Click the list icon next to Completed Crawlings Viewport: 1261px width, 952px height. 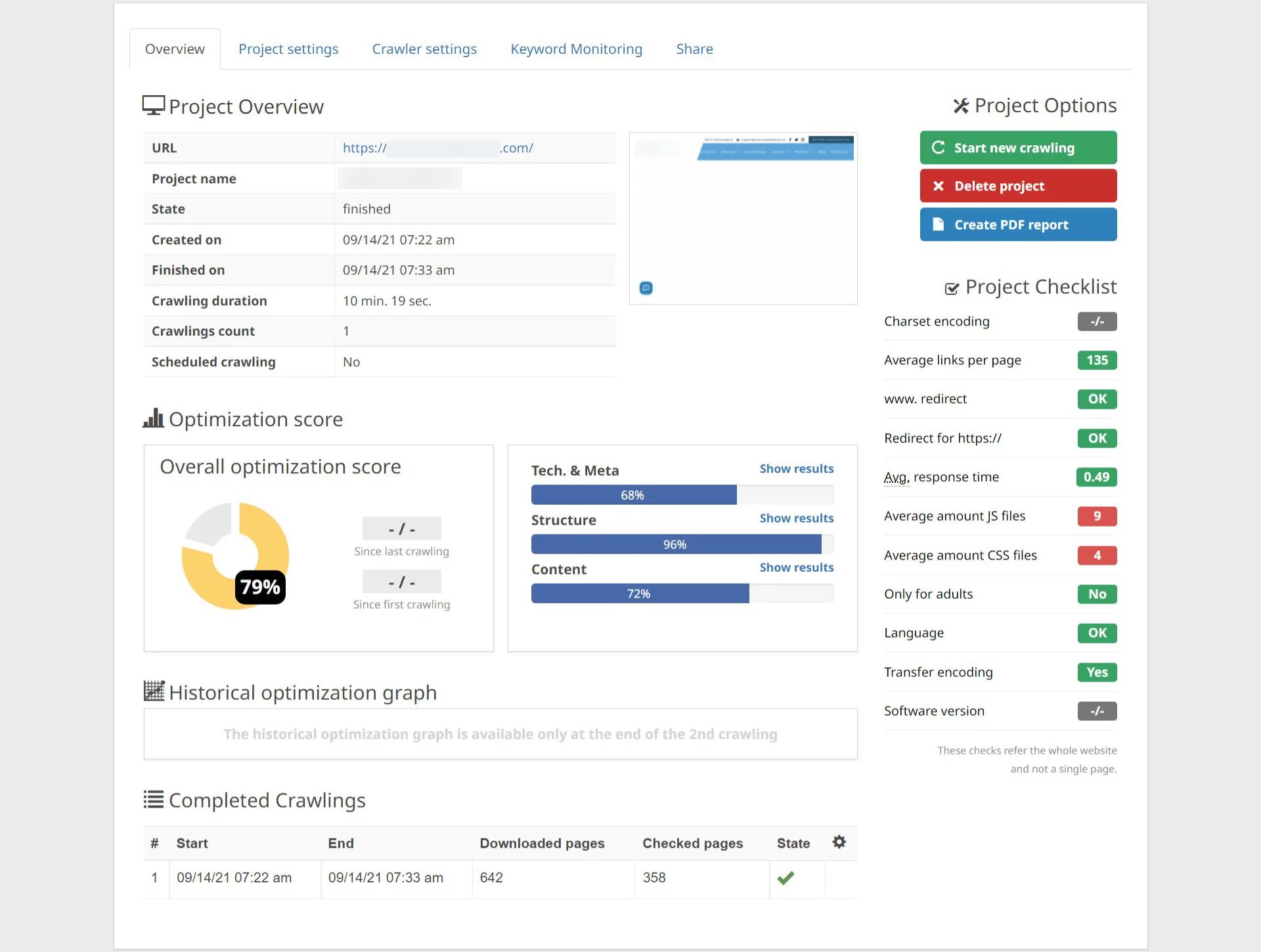click(153, 799)
